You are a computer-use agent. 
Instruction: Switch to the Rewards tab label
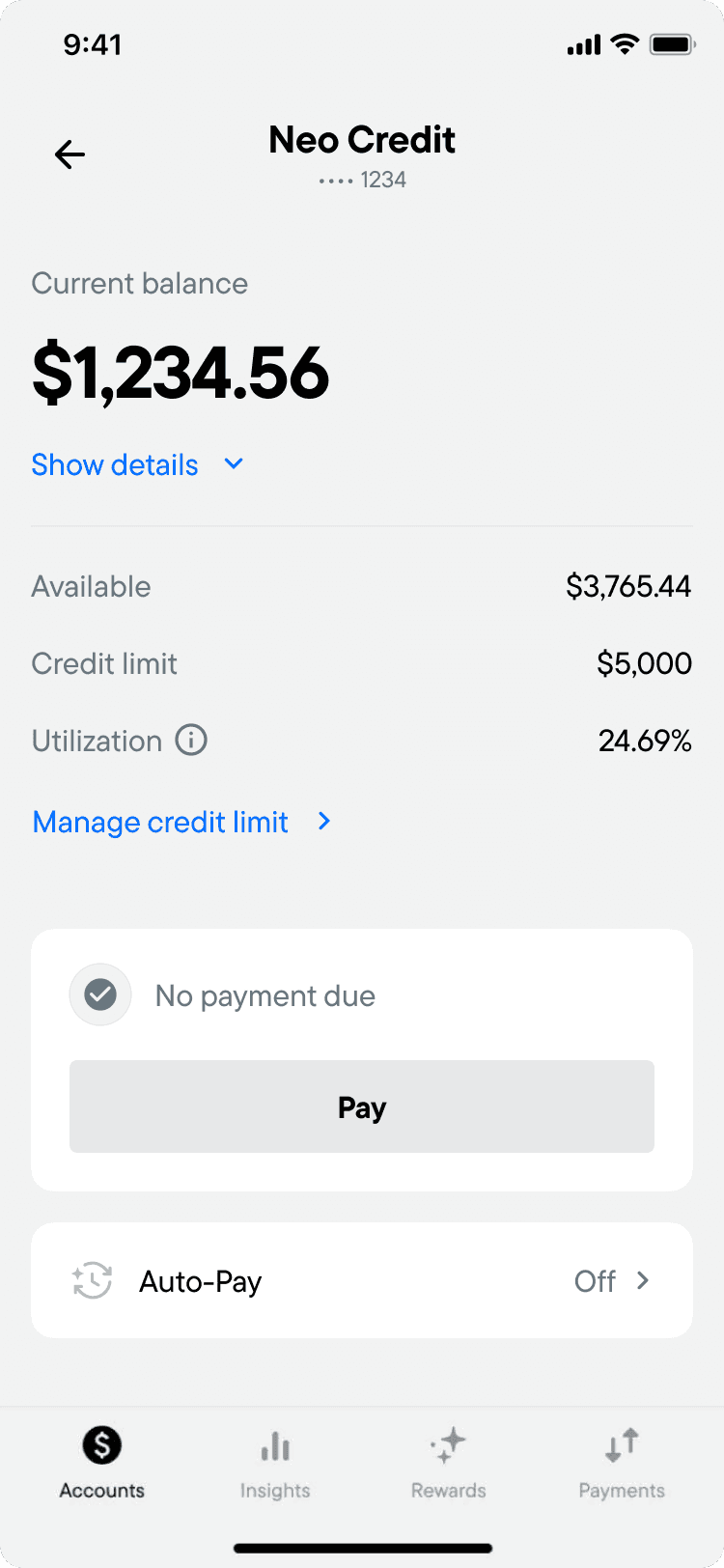pyautogui.click(x=448, y=1491)
